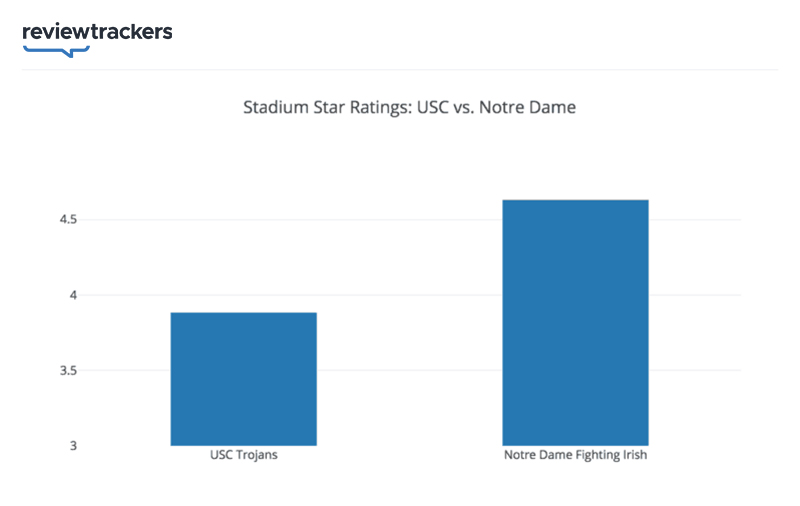Click the divider line below the logo header
The image size is (800, 506).
point(400,69)
